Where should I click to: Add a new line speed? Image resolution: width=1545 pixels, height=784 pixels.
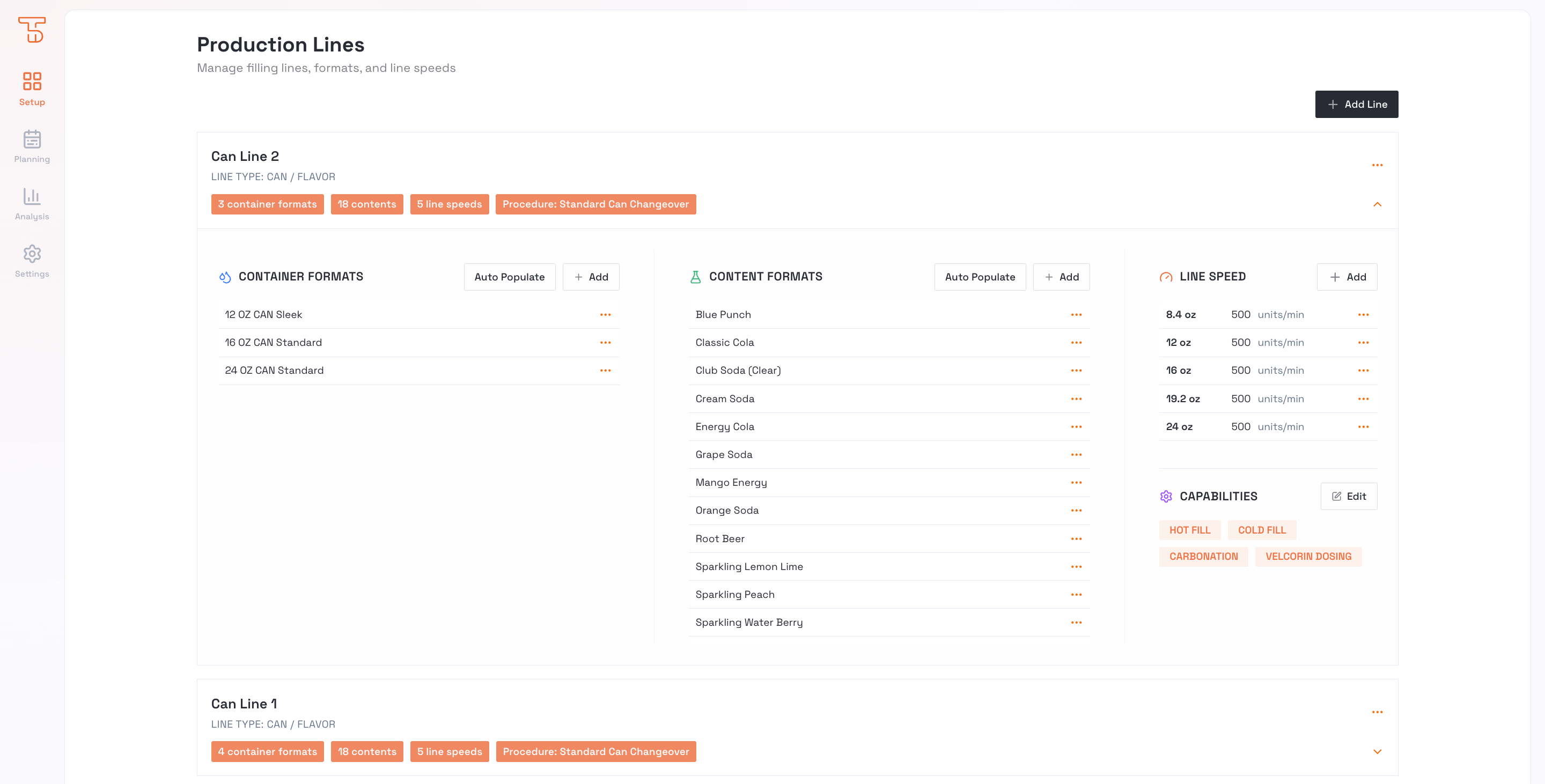coord(1347,277)
